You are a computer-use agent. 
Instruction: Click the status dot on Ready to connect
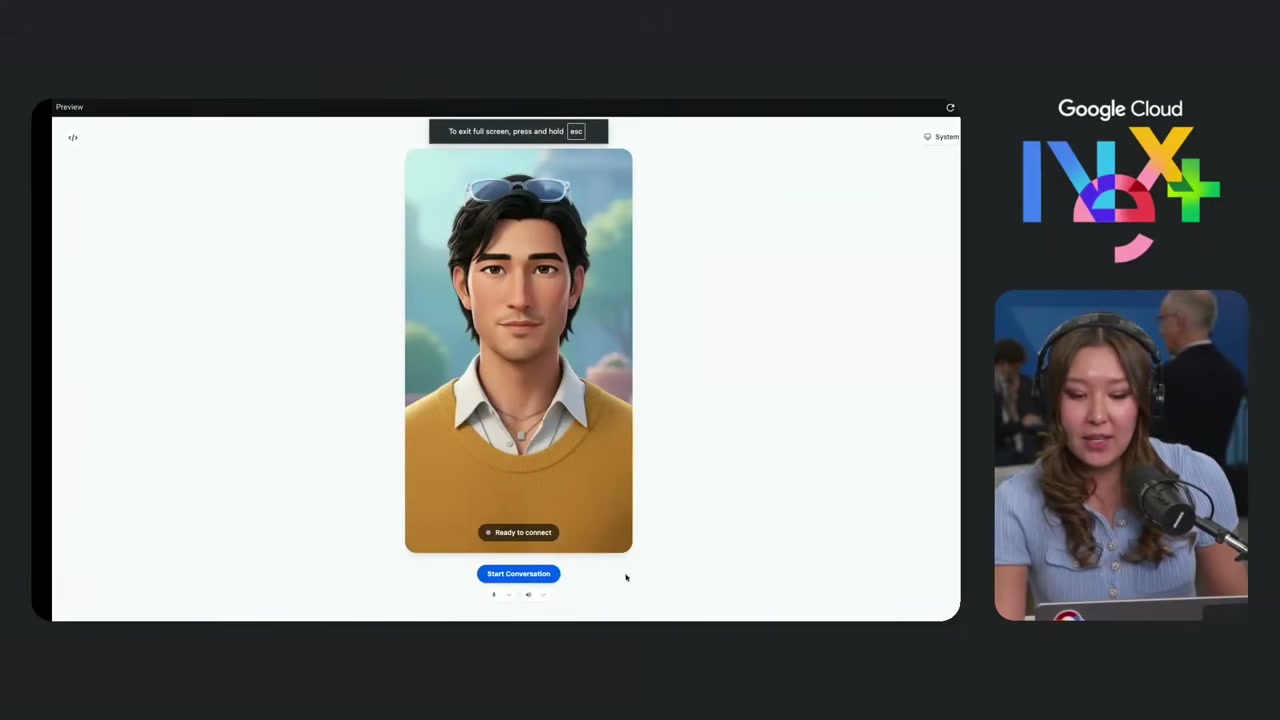coord(489,532)
